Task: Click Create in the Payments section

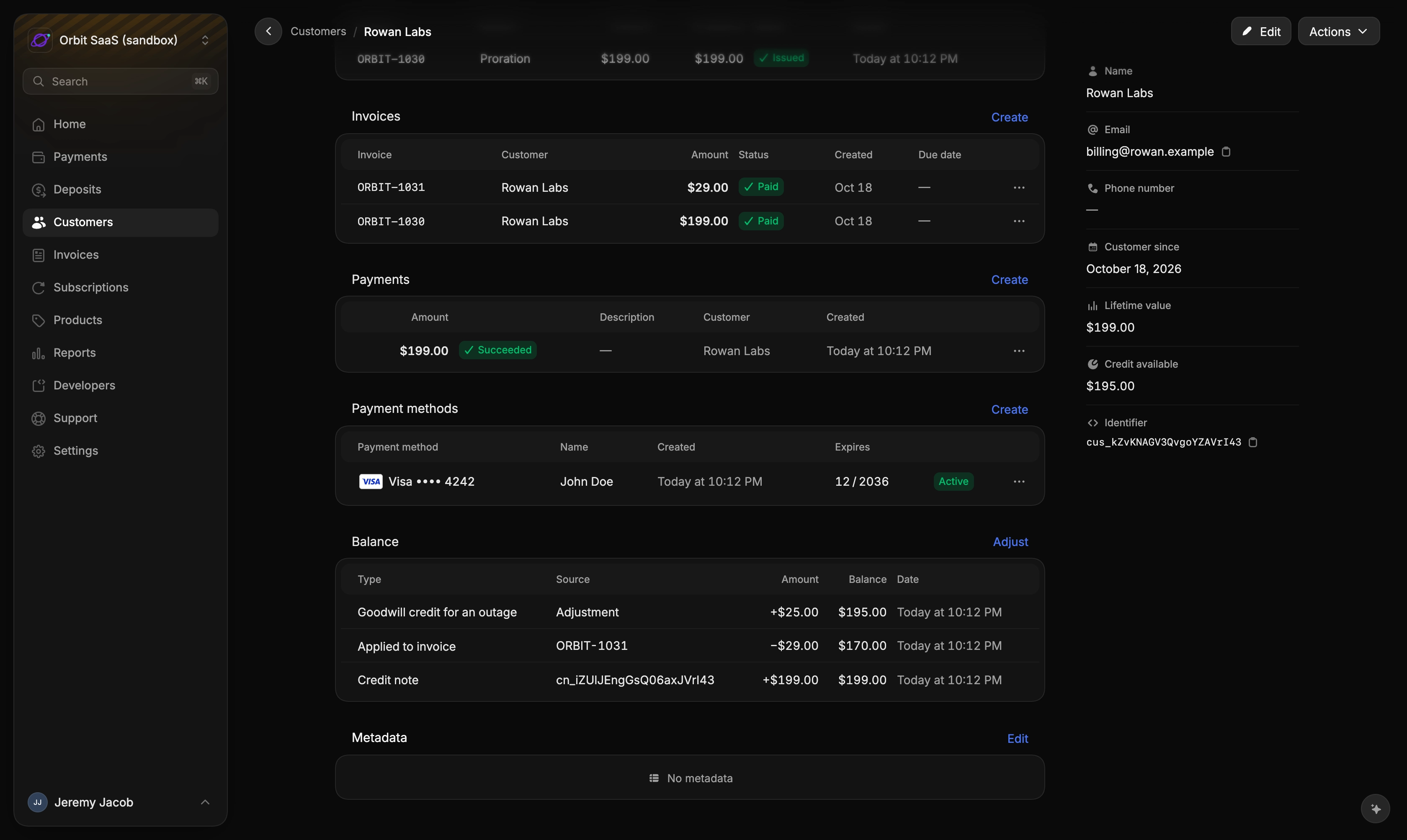Action: click(1009, 280)
